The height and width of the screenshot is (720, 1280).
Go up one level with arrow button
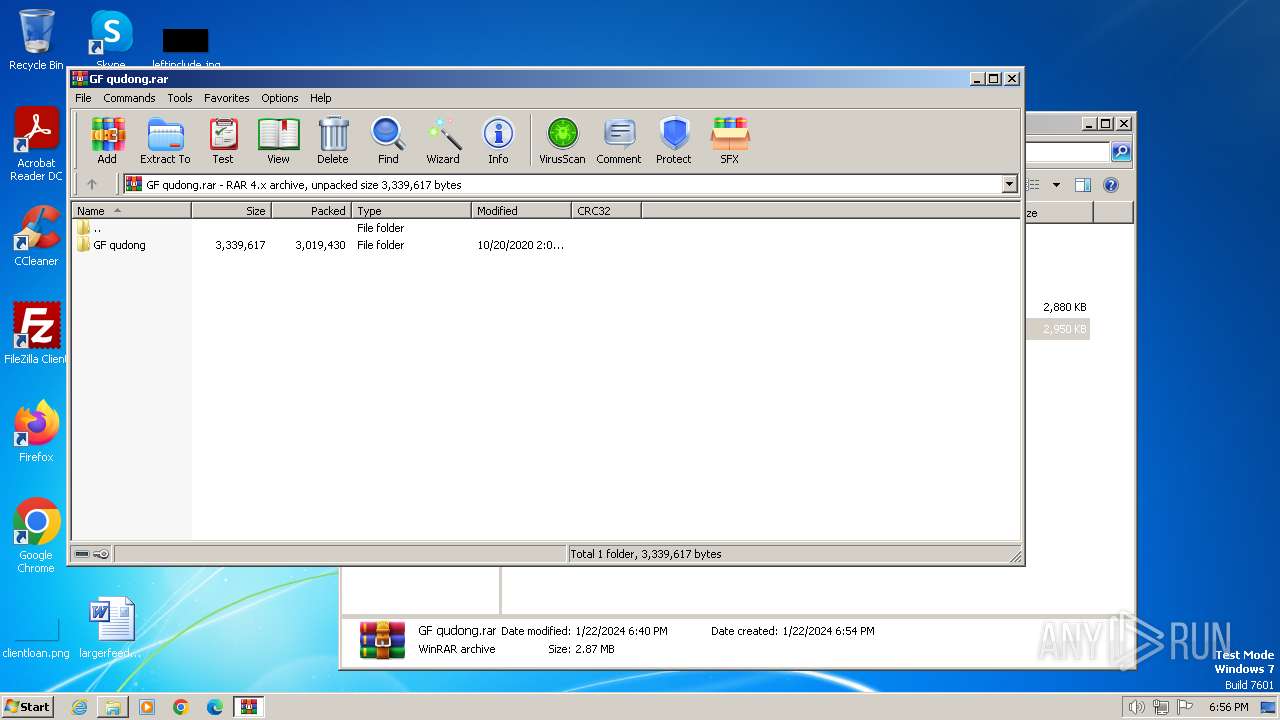(x=92, y=184)
